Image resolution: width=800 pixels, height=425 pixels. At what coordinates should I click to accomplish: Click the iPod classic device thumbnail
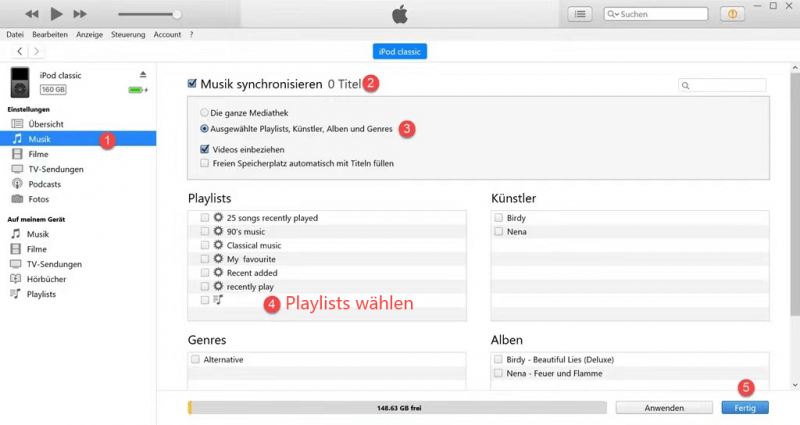pyautogui.click(x=20, y=82)
